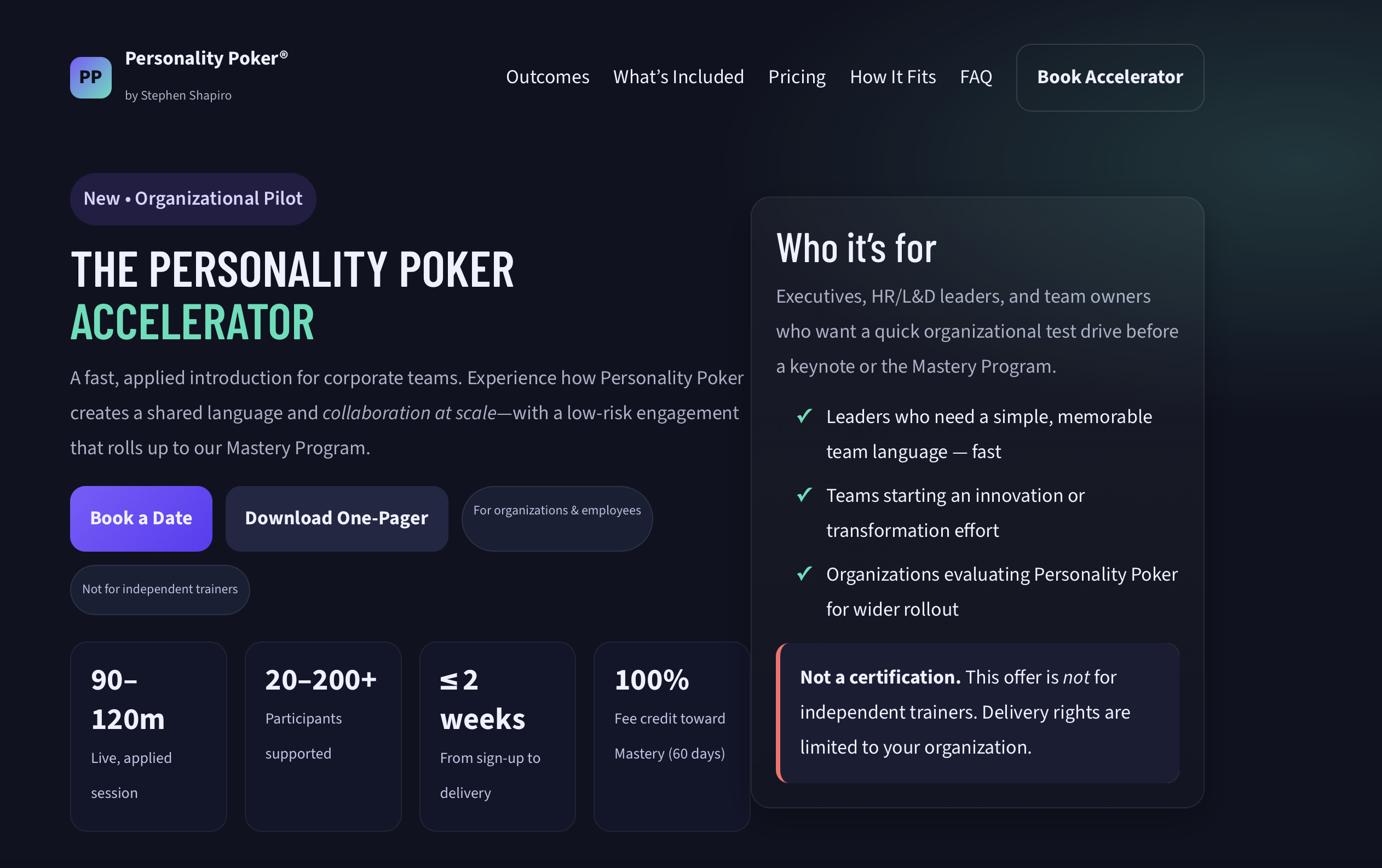
Task: Click the checkmark beside 'Organizations evaluating'
Action: (x=805, y=573)
